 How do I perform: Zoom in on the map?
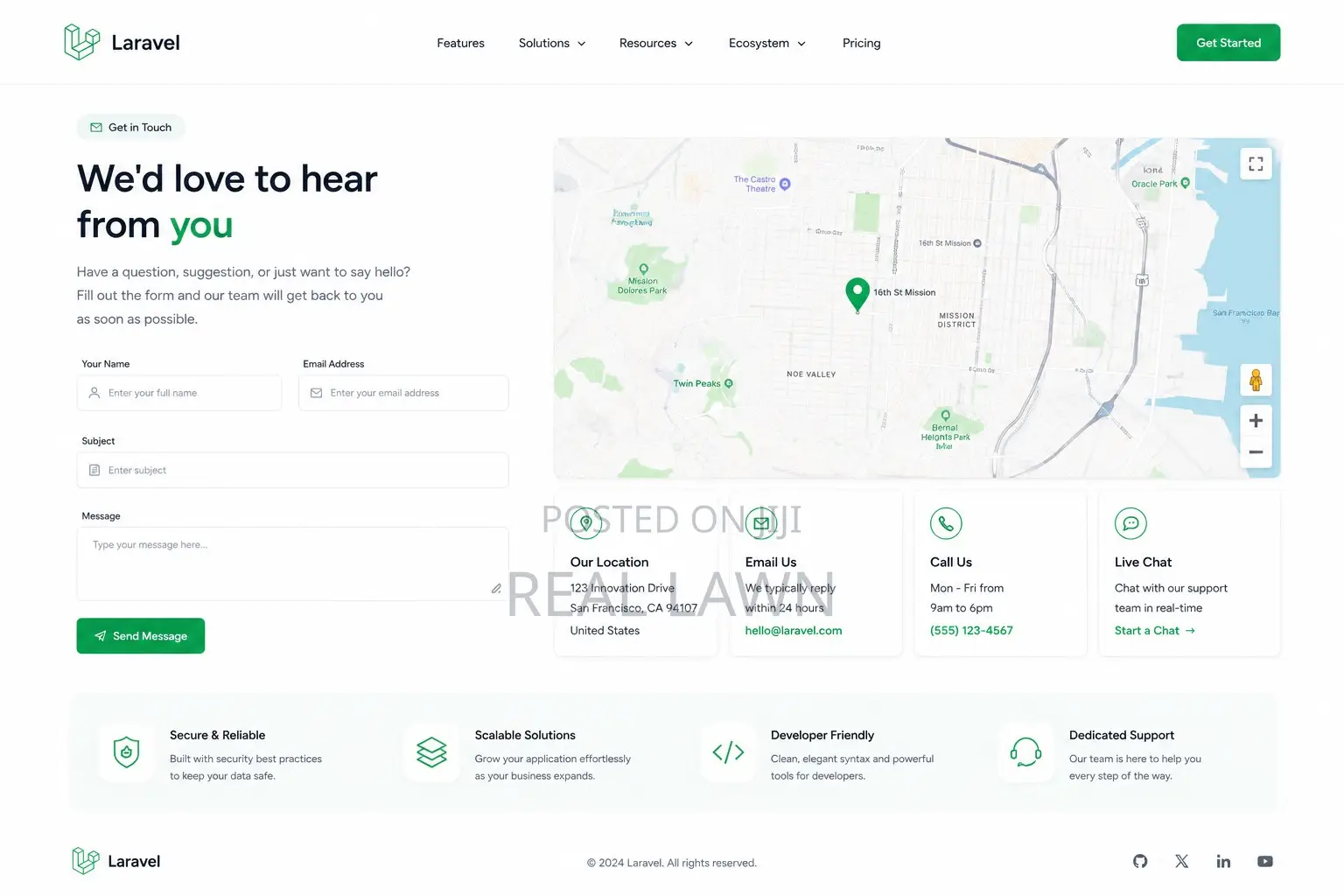click(1256, 421)
